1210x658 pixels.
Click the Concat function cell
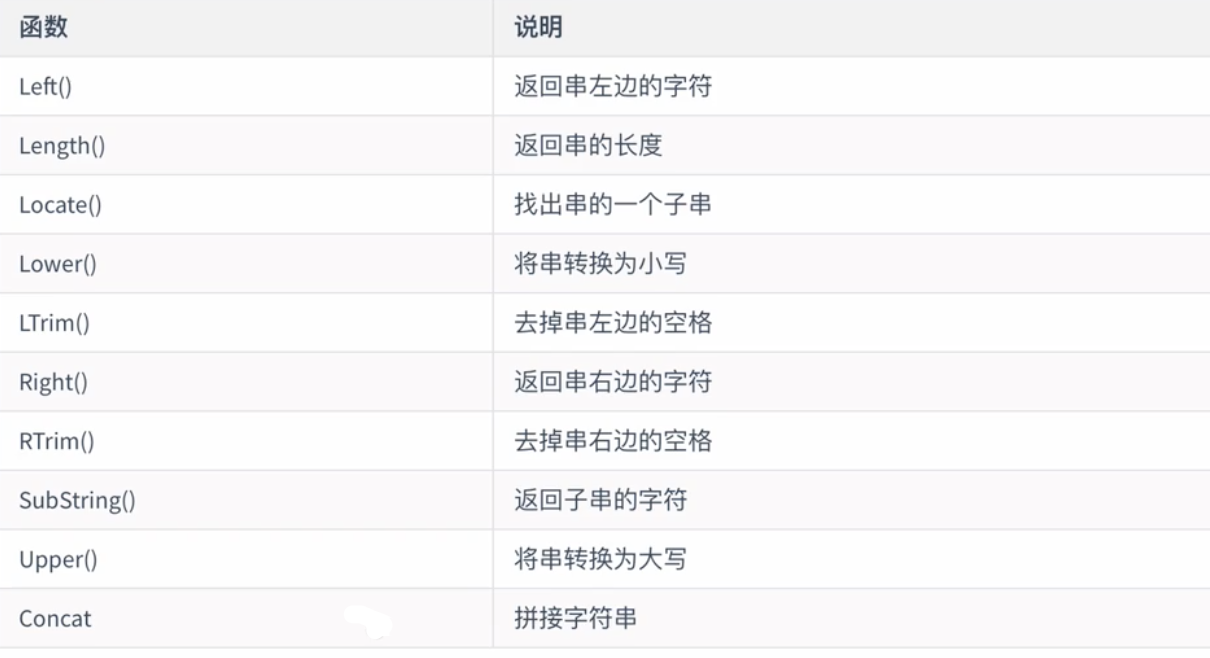(55, 618)
